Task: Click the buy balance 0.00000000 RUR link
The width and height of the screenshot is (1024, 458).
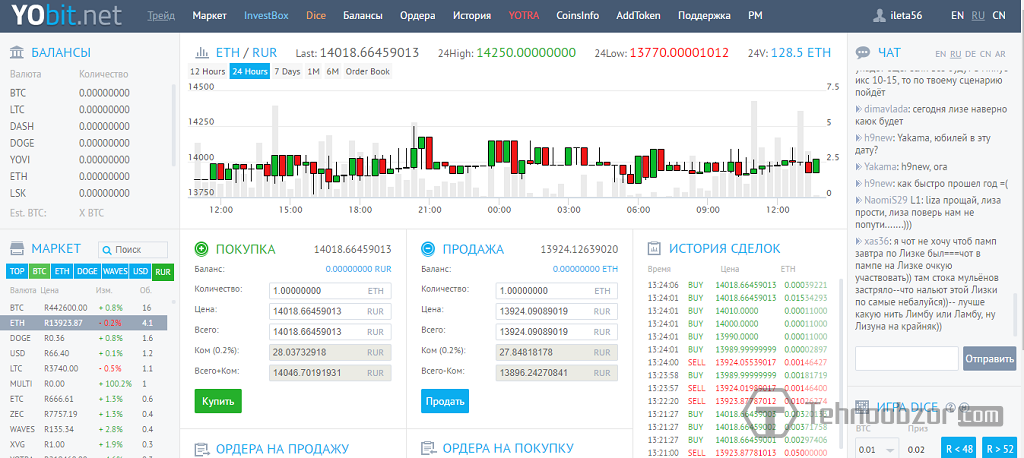Action: click(358, 269)
